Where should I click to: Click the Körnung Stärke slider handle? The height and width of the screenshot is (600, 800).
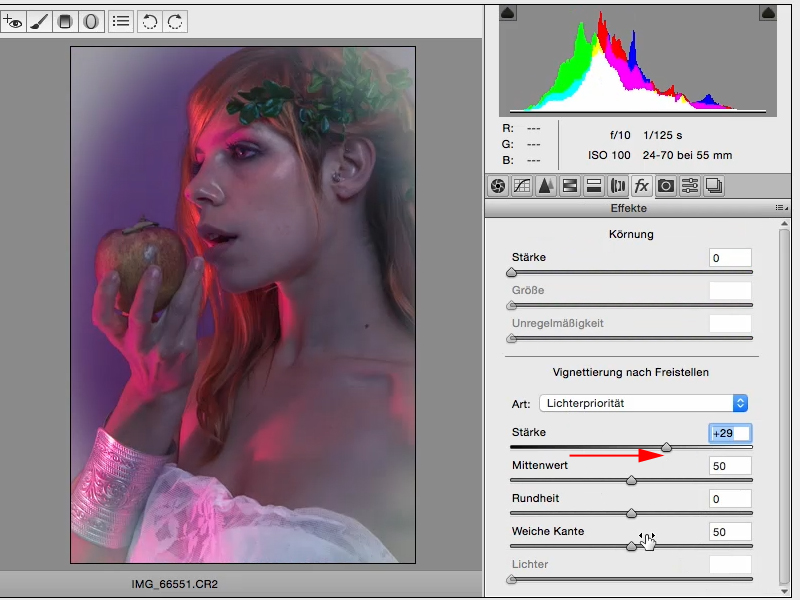tap(511, 273)
